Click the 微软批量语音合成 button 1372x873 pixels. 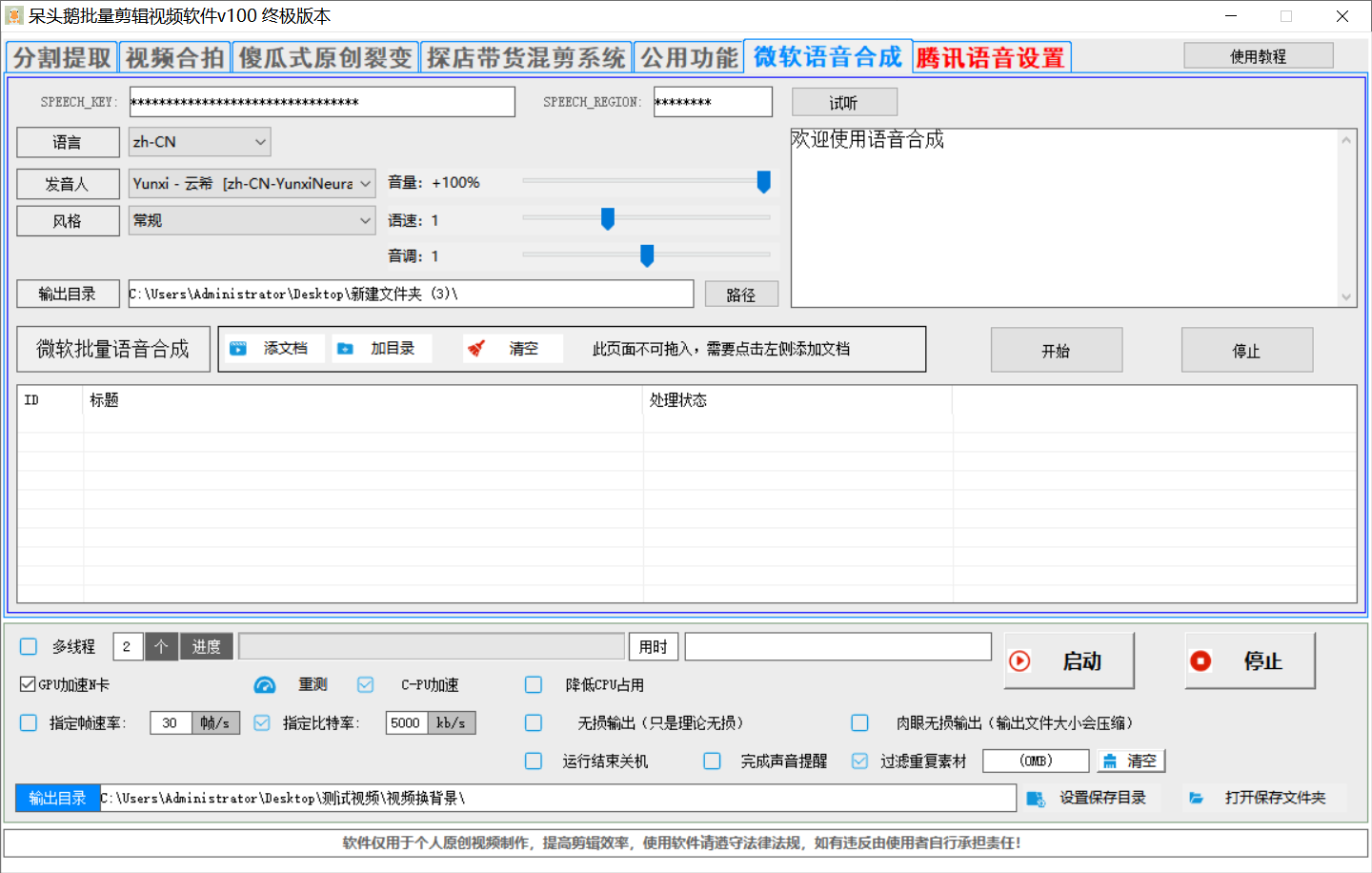(113, 349)
